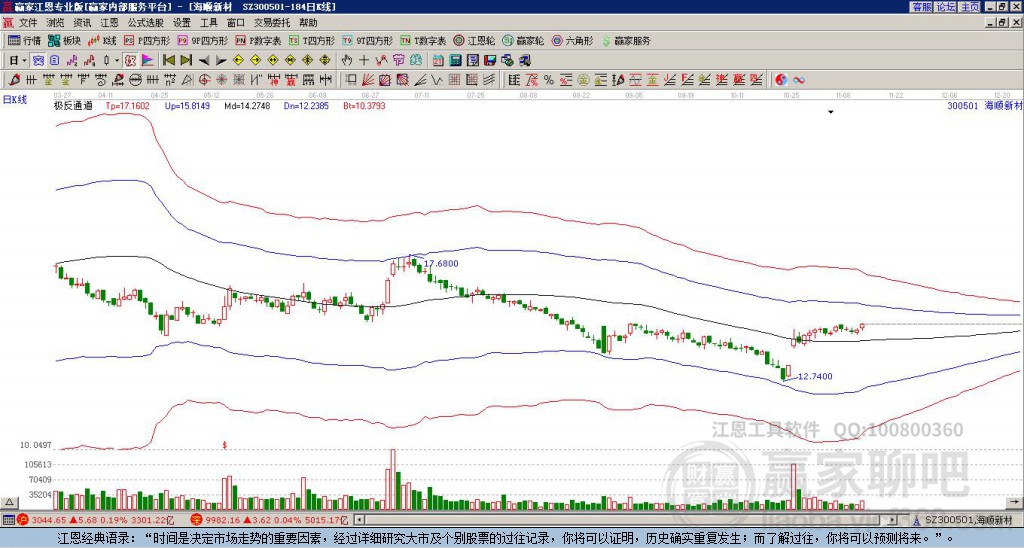
Task: Open the 板块 sector view
Action: click(64, 40)
